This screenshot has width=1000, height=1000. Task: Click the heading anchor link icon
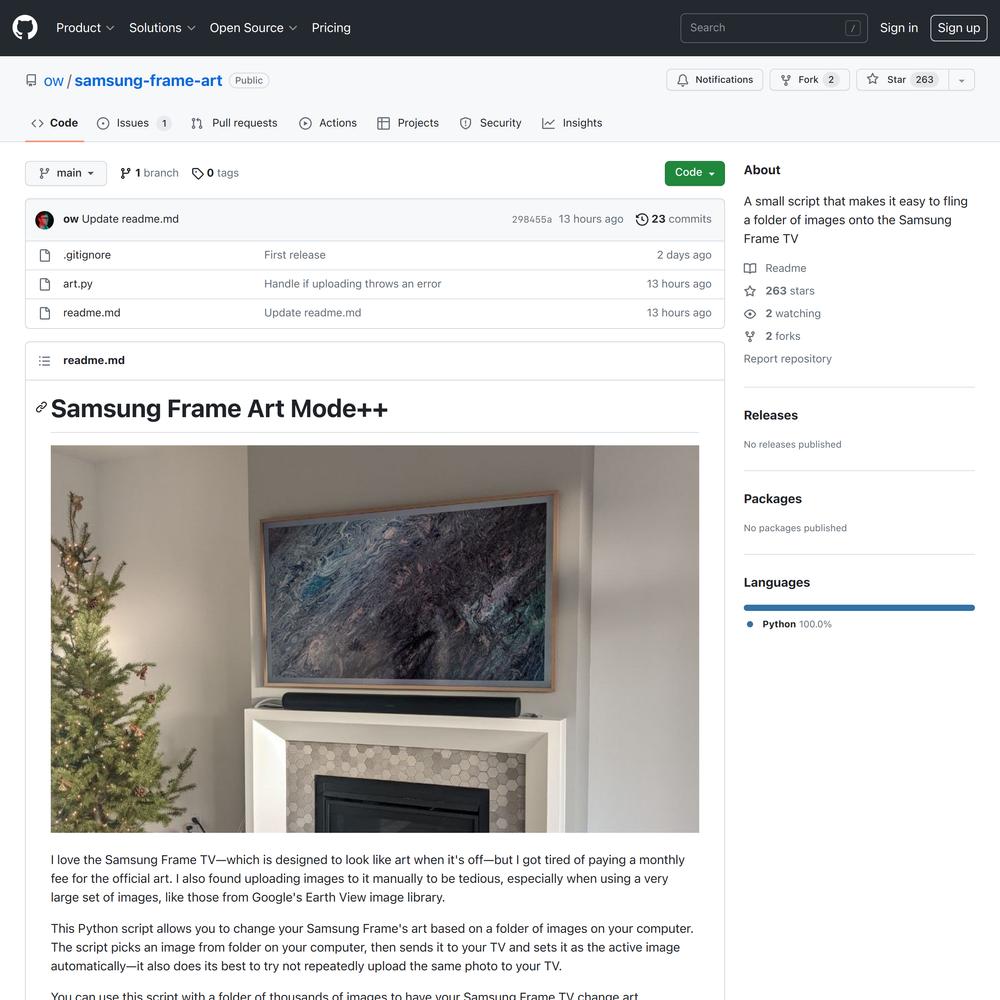pyautogui.click(x=41, y=408)
